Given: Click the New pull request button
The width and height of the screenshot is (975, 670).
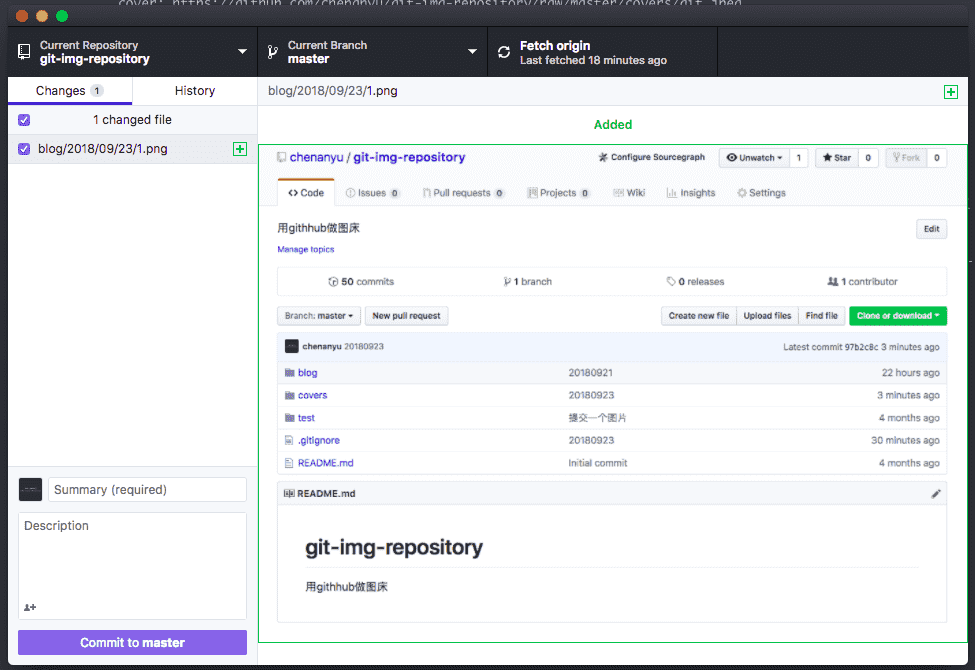Looking at the screenshot, I should tap(406, 316).
